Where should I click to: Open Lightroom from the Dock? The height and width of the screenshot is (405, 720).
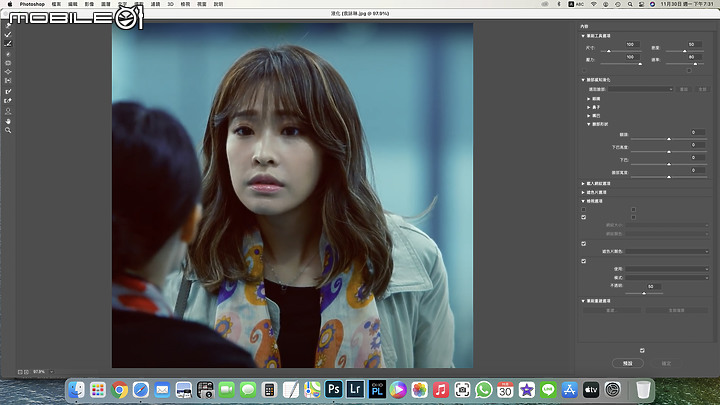[355, 390]
